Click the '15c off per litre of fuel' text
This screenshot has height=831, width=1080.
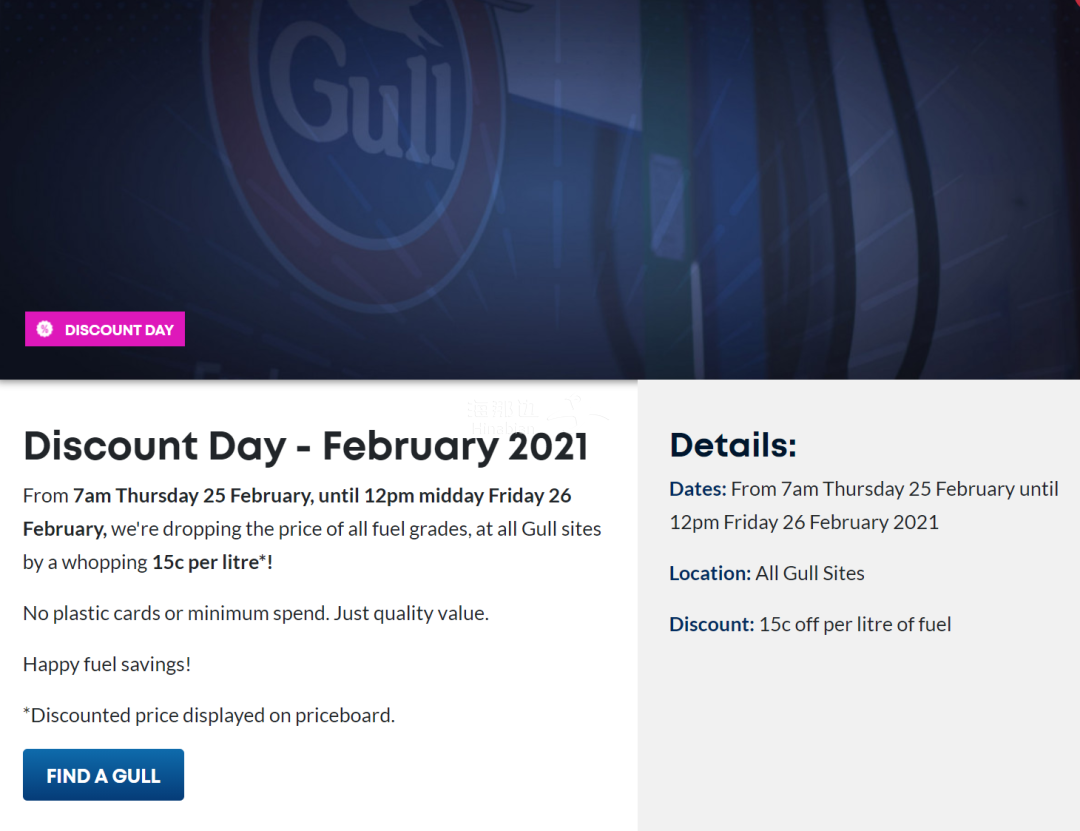855,624
